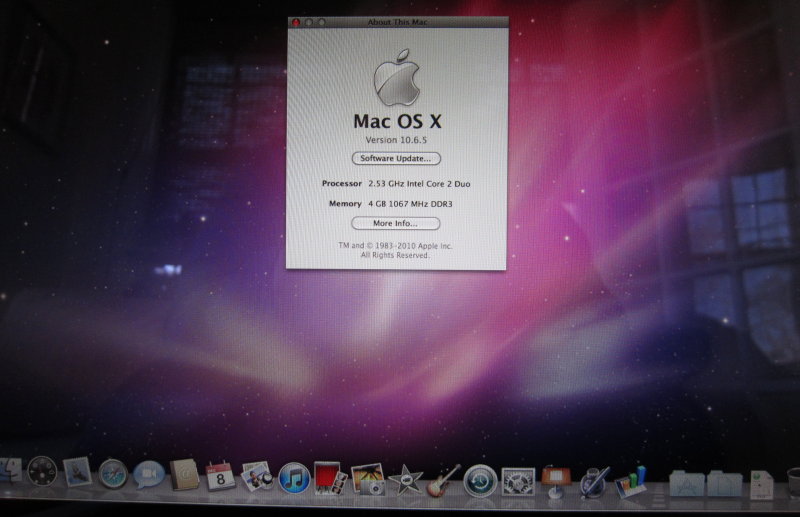Close the About This Mac window
The height and width of the screenshot is (517, 800).
click(296, 22)
